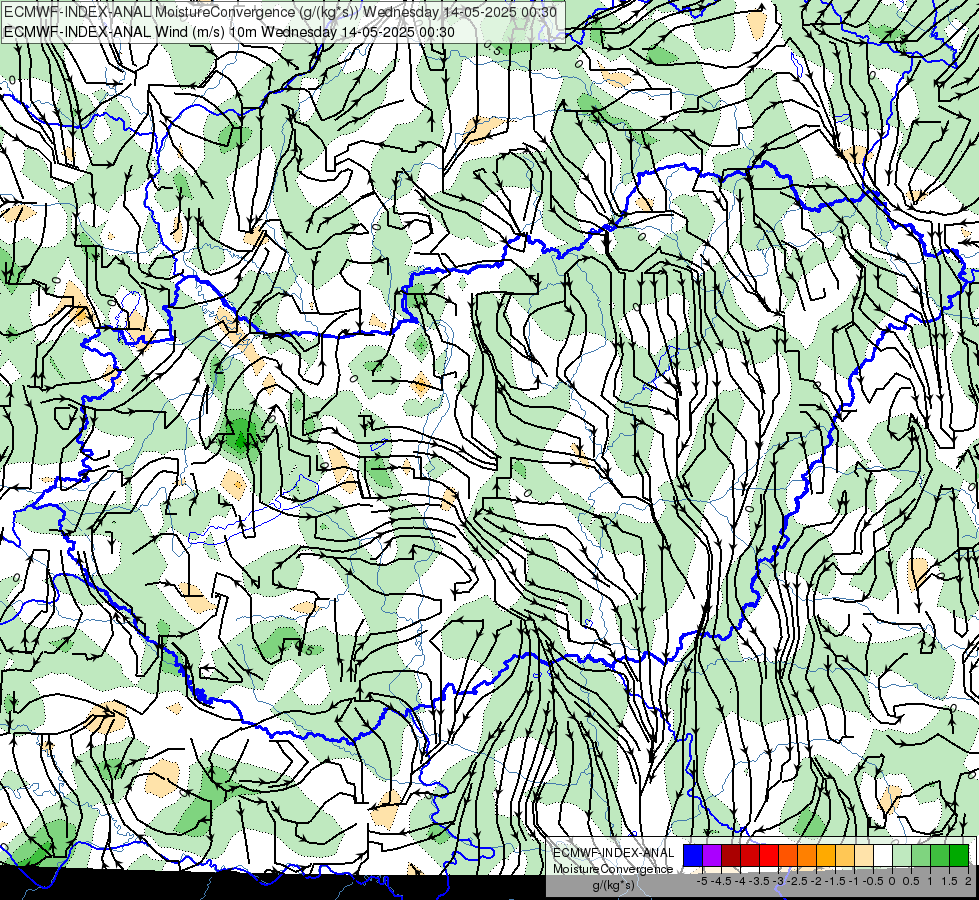Click the MoistureConvergence title line at top

coord(280,12)
